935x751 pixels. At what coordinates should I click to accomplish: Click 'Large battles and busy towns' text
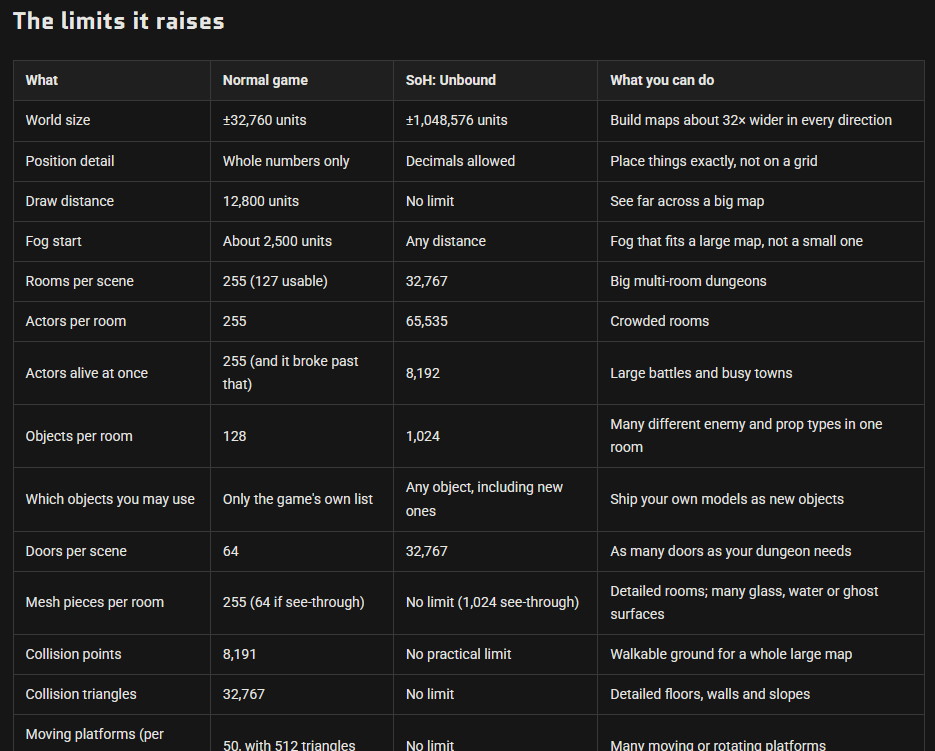tap(701, 373)
